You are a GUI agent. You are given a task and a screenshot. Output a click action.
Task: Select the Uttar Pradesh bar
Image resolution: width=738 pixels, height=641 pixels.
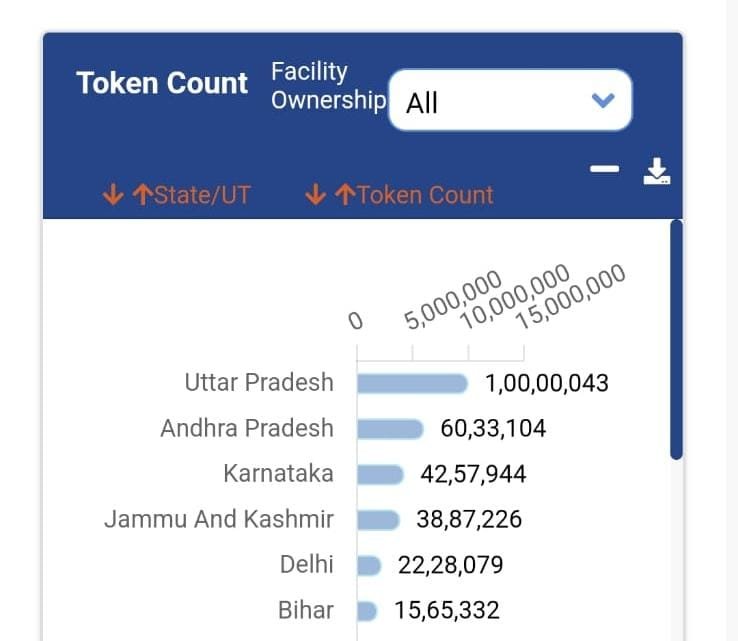(412, 384)
